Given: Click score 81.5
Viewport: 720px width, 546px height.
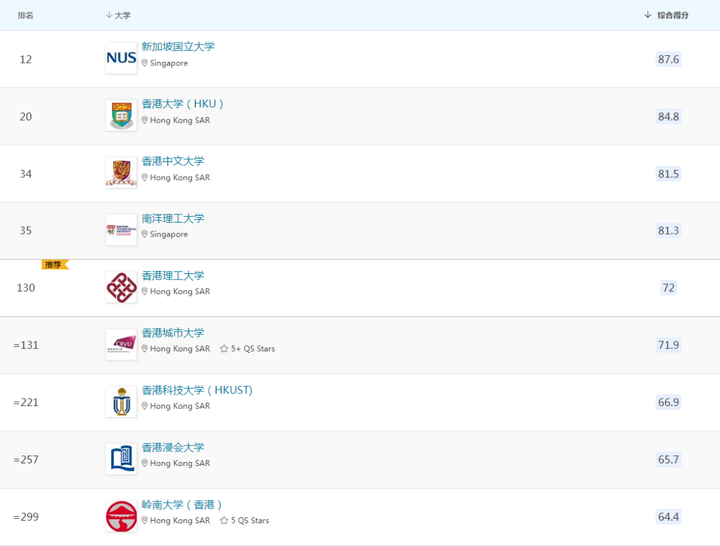Looking at the screenshot, I should pos(668,174).
